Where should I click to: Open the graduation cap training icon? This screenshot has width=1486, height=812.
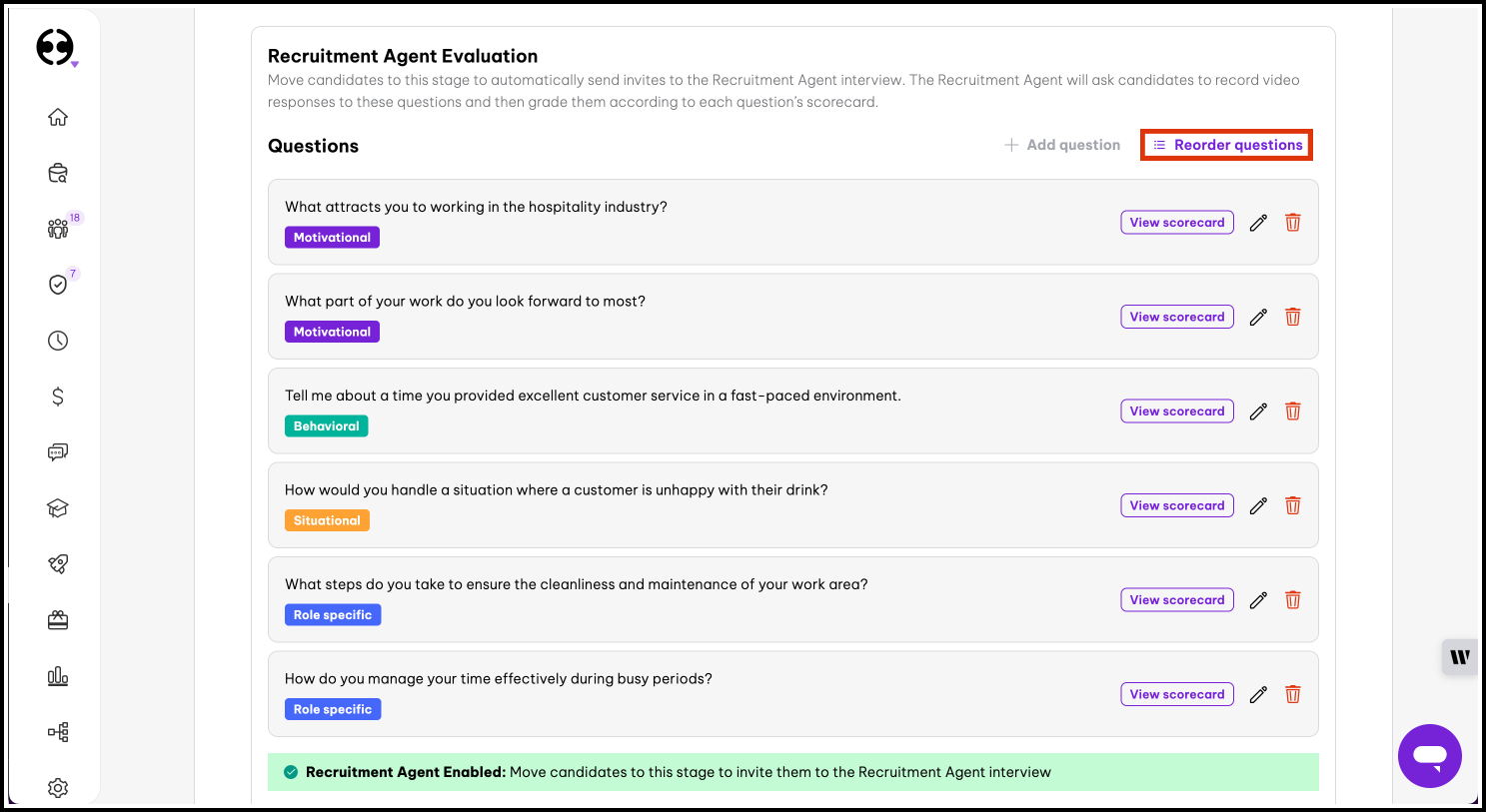(58, 508)
